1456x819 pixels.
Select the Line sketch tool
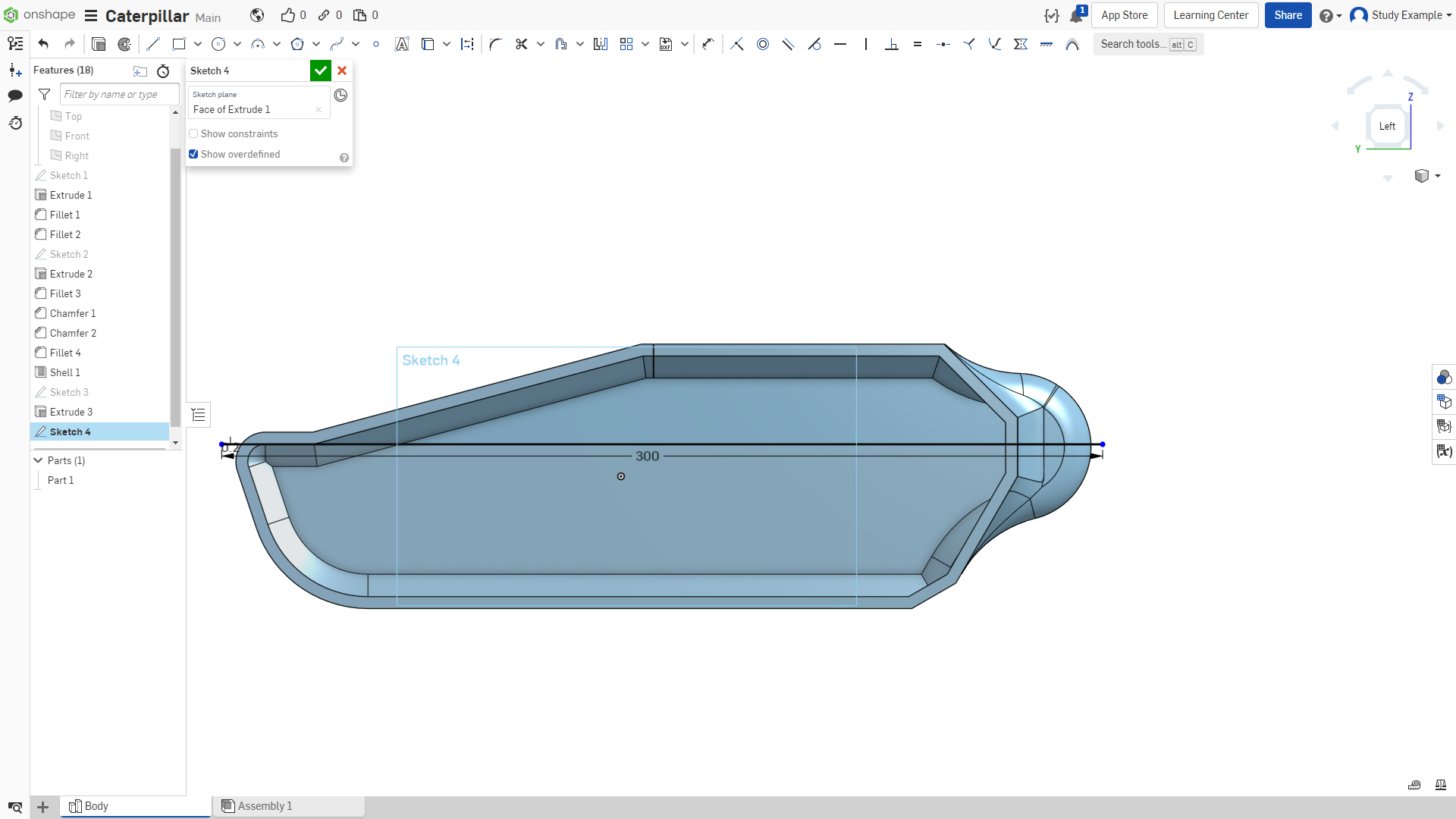click(x=153, y=44)
